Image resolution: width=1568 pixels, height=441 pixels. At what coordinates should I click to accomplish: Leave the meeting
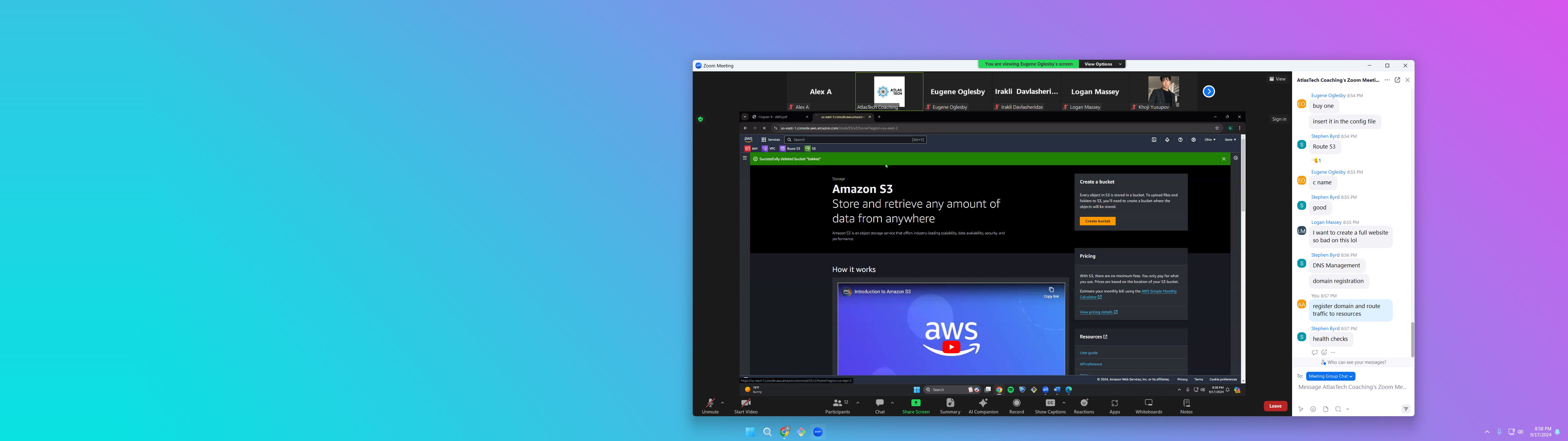[1275, 406]
